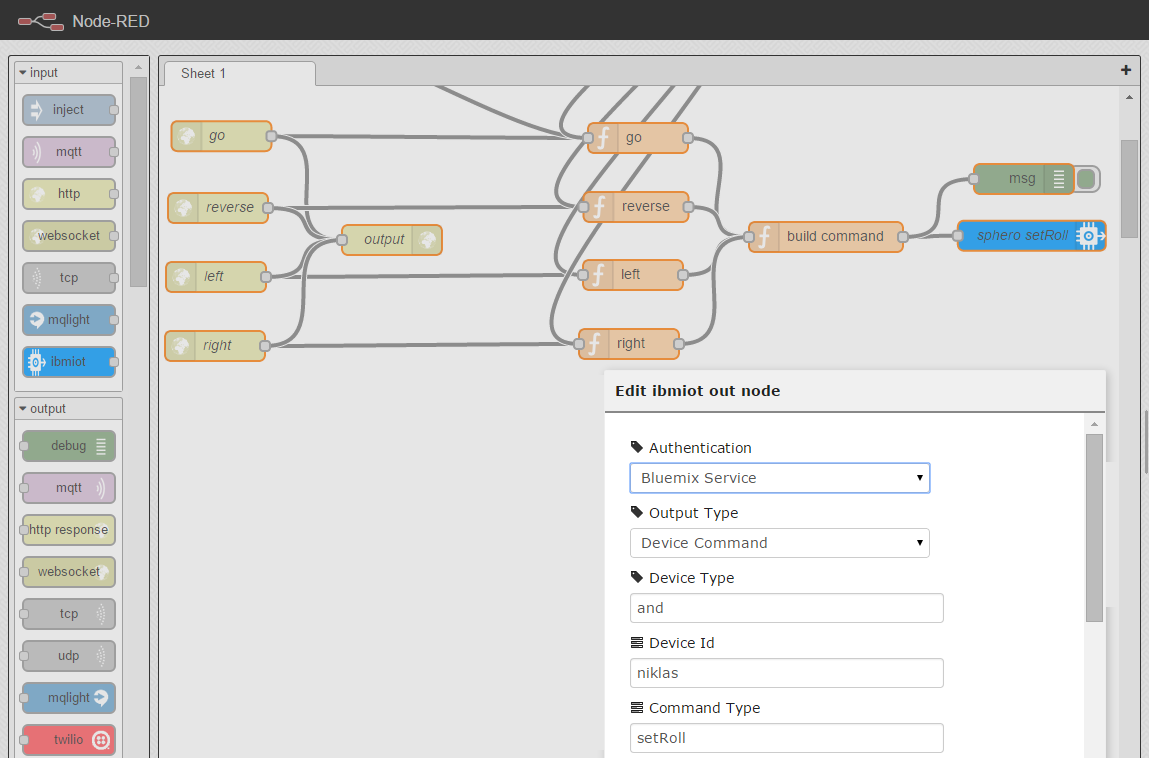Select the sphero setRoll ibmiot node
The image size is (1149, 758).
1031,236
